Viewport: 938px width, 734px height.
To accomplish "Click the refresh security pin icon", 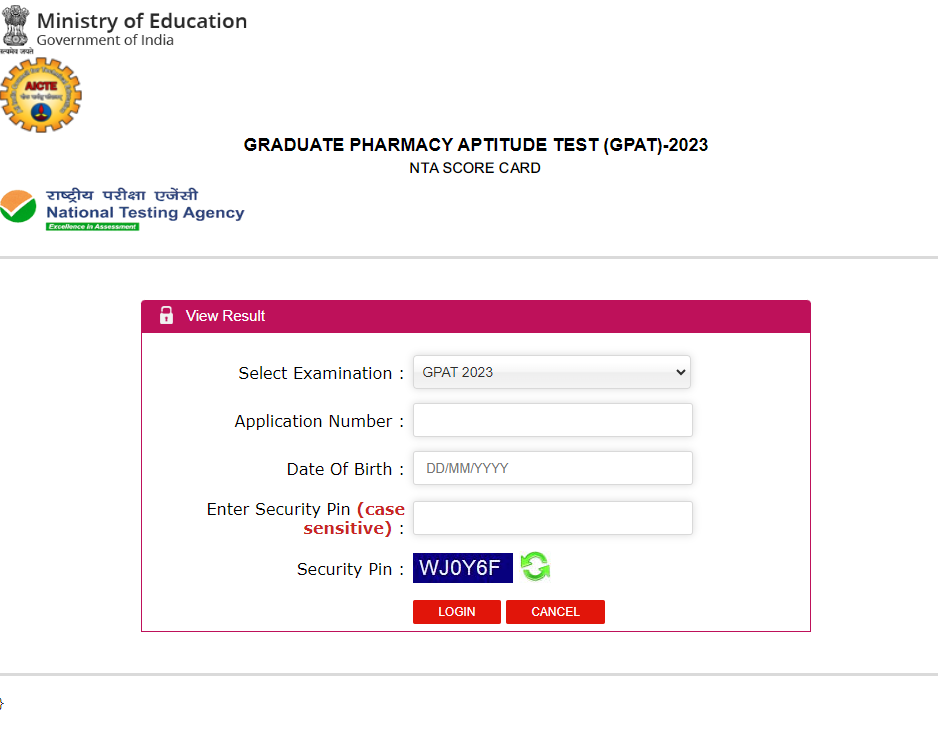I will coord(535,567).
